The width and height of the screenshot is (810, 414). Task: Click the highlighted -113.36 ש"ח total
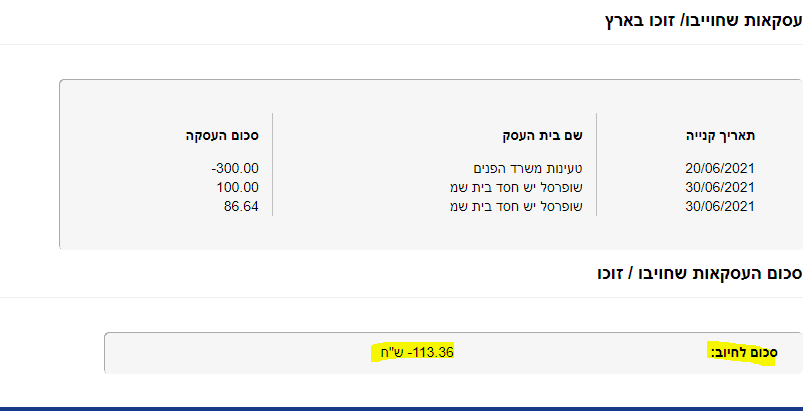pos(416,352)
